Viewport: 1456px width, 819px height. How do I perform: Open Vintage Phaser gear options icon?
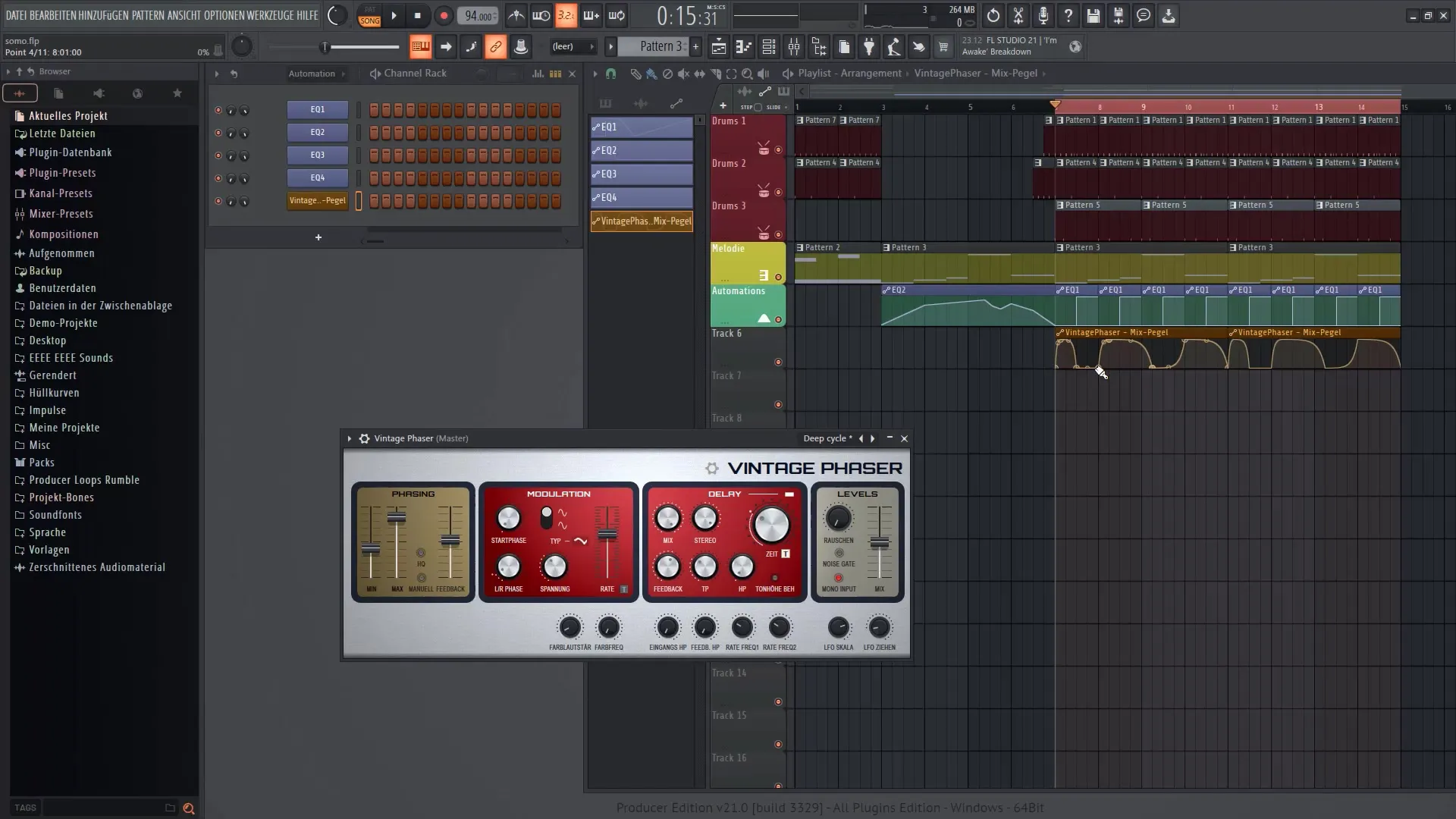(364, 438)
